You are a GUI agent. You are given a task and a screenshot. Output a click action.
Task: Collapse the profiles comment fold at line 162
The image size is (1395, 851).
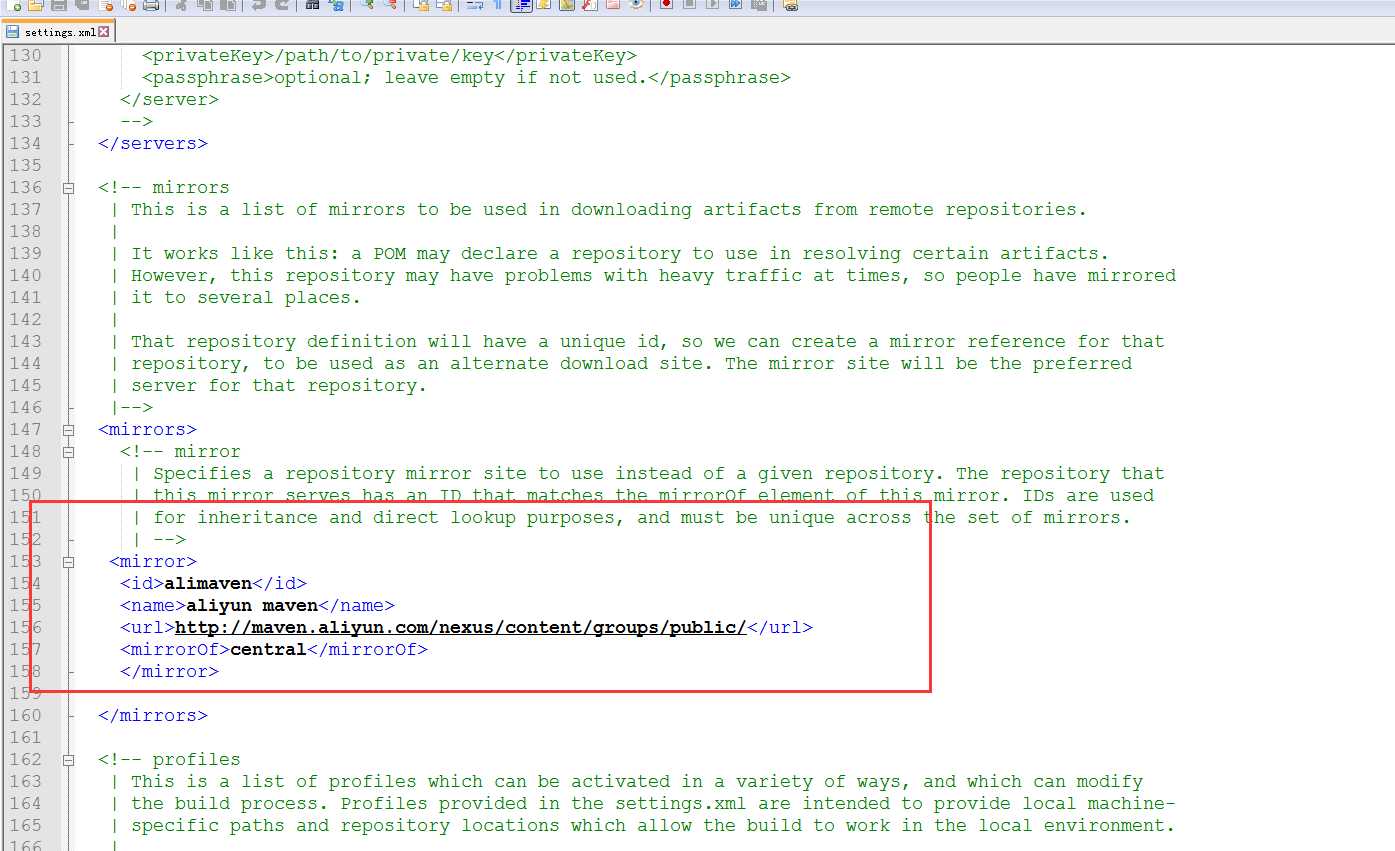[68, 759]
